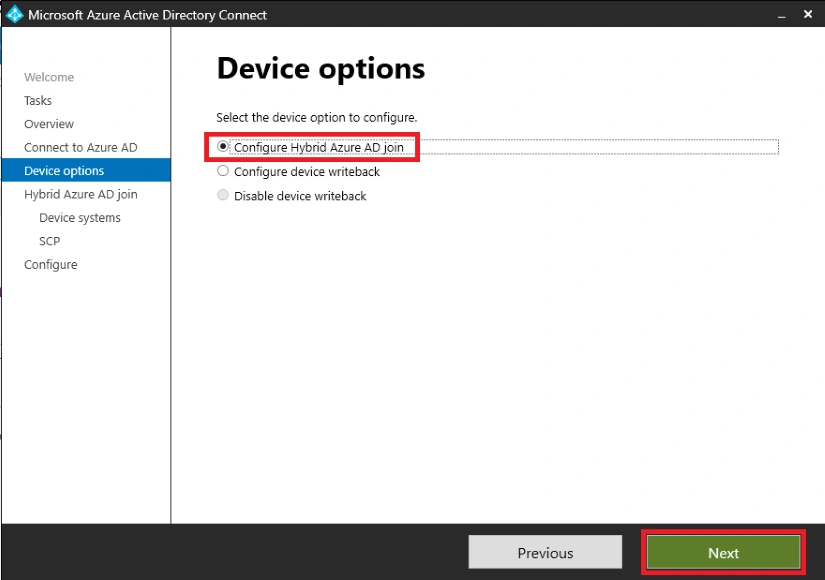Click the Azure AD Connect logo icon

14,14
